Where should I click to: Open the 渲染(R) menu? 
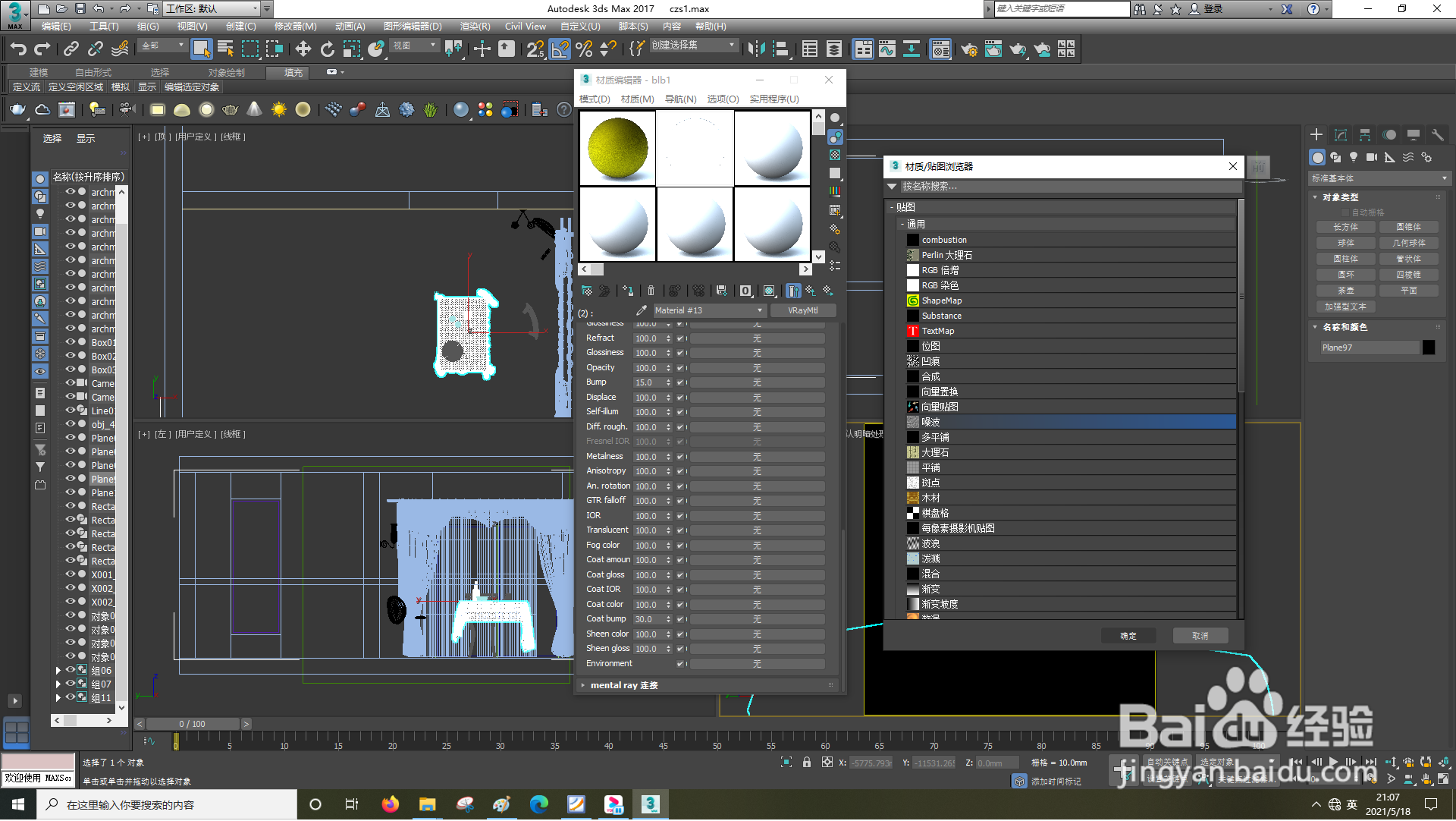point(475,27)
